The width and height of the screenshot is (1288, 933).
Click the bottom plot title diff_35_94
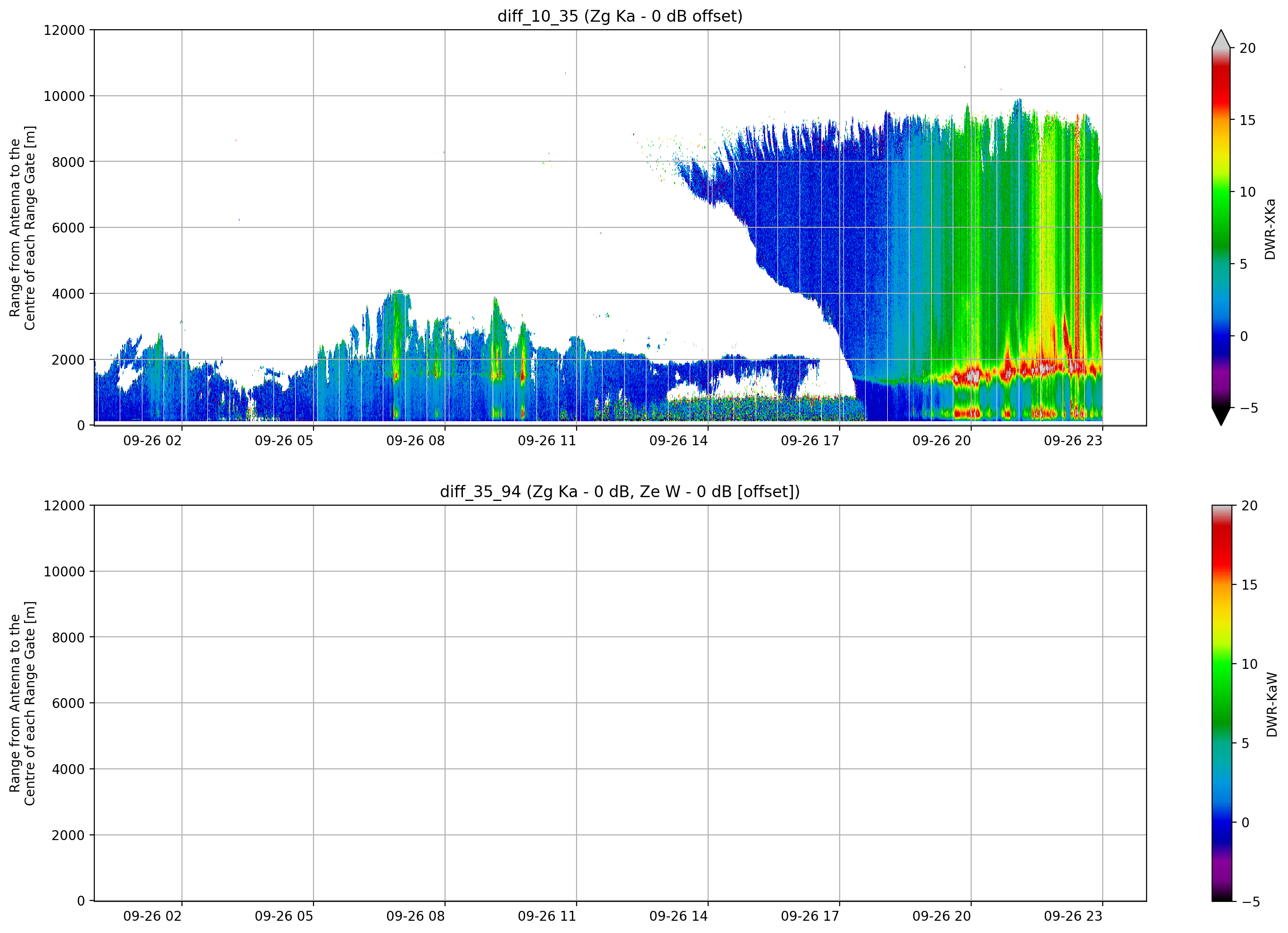point(619,491)
